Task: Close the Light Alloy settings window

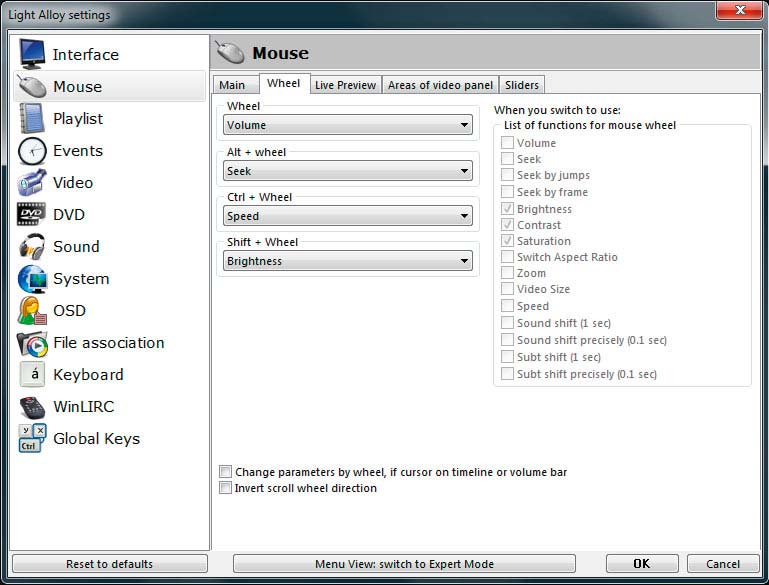Action: point(740,10)
